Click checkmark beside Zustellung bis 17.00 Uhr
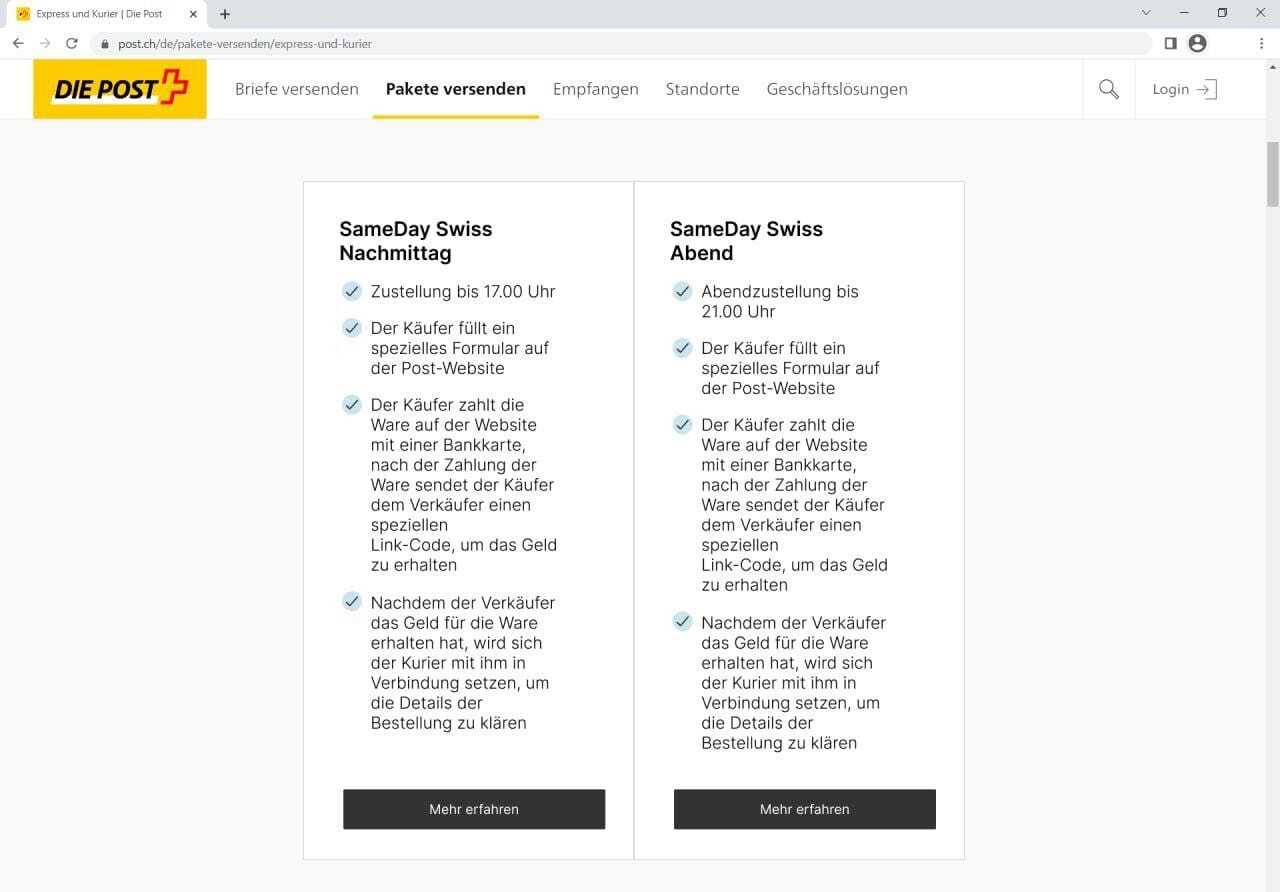The width and height of the screenshot is (1280, 892). click(x=352, y=291)
